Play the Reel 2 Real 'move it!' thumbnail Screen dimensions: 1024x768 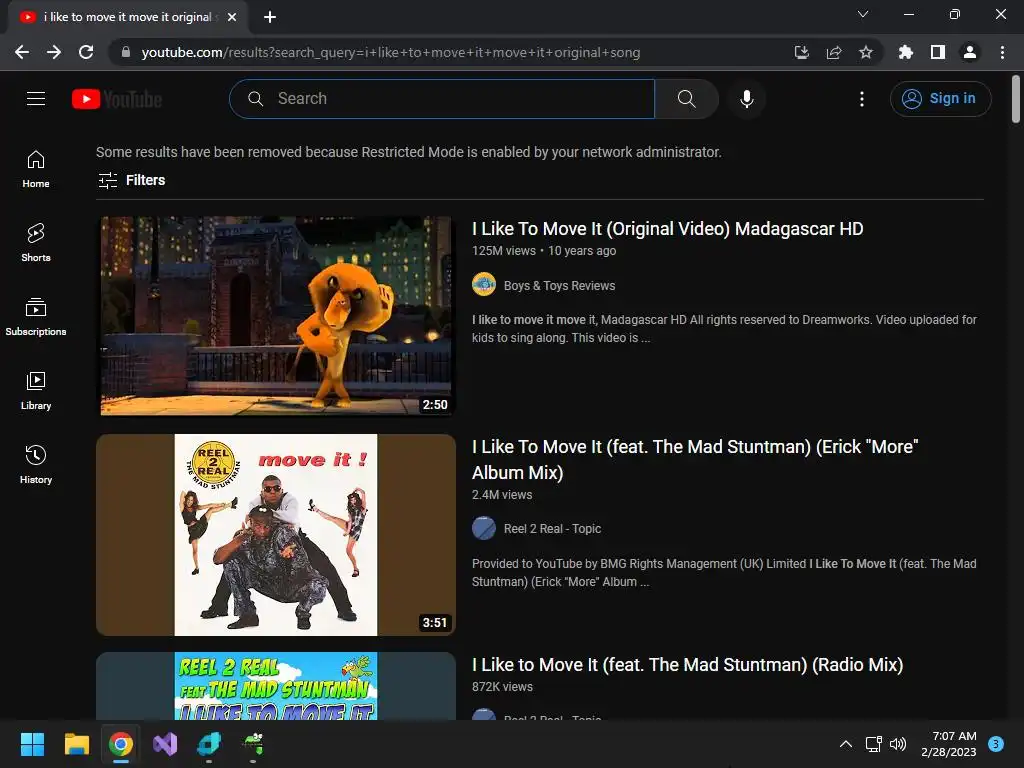click(x=276, y=535)
